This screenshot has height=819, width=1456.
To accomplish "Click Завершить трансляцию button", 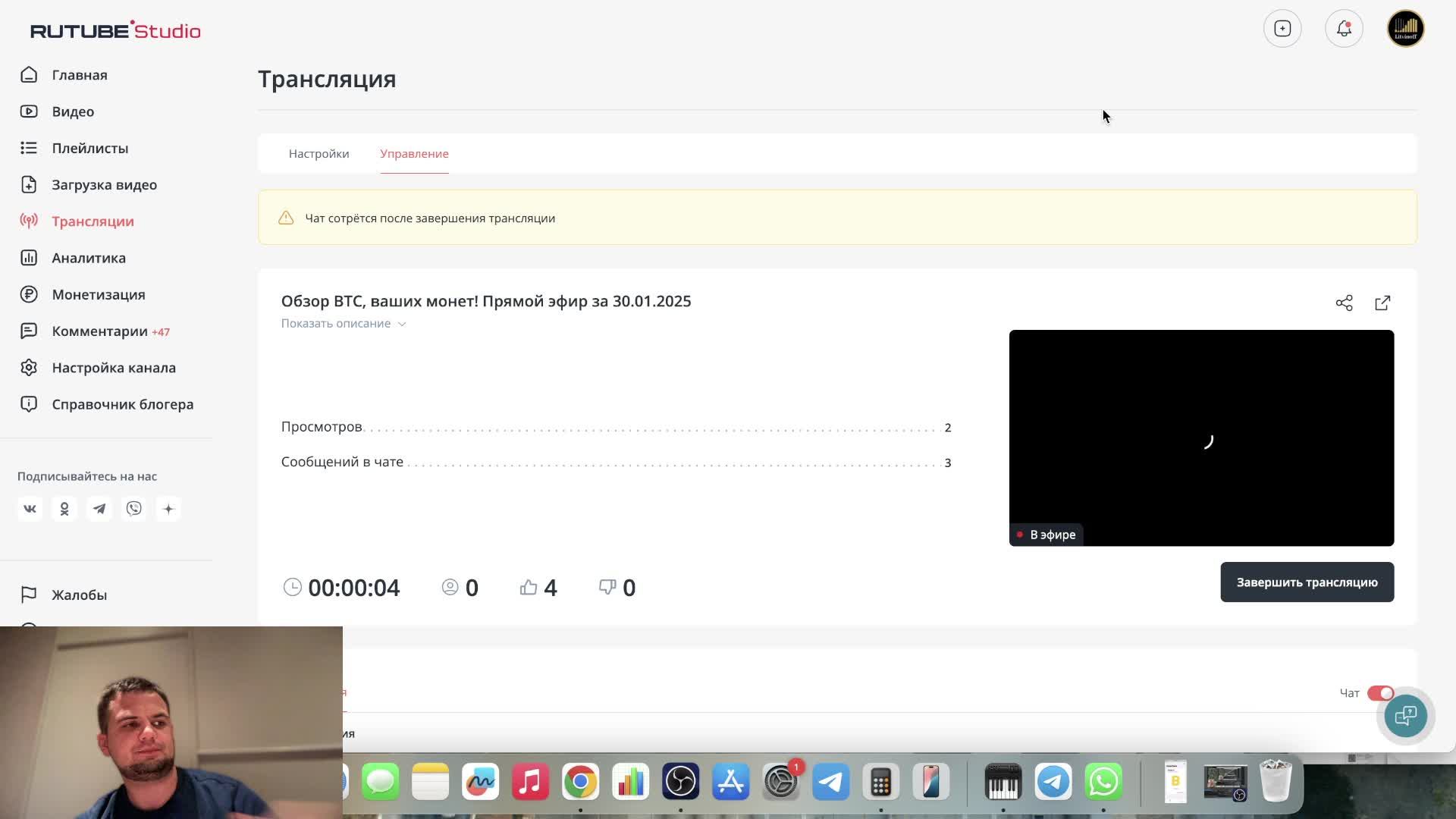I will [1307, 582].
